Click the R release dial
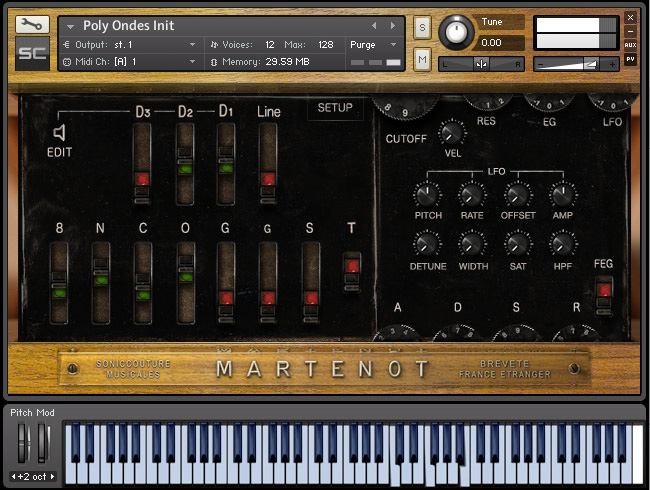Screen dimensions: 650x490 576,333
